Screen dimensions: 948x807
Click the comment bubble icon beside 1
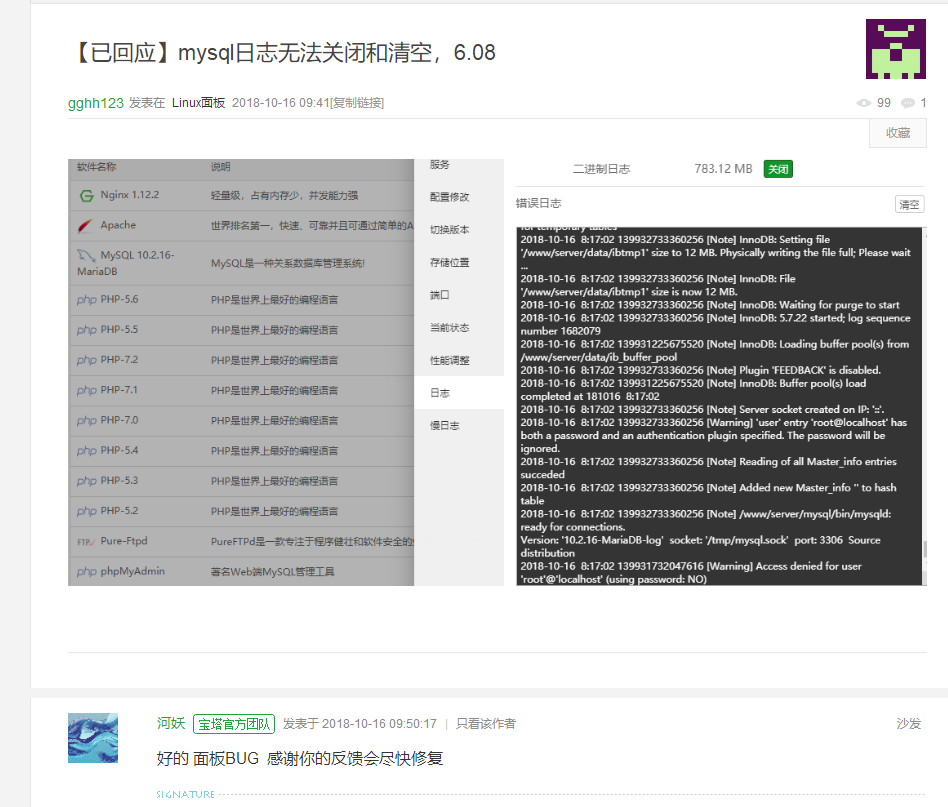(907, 103)
